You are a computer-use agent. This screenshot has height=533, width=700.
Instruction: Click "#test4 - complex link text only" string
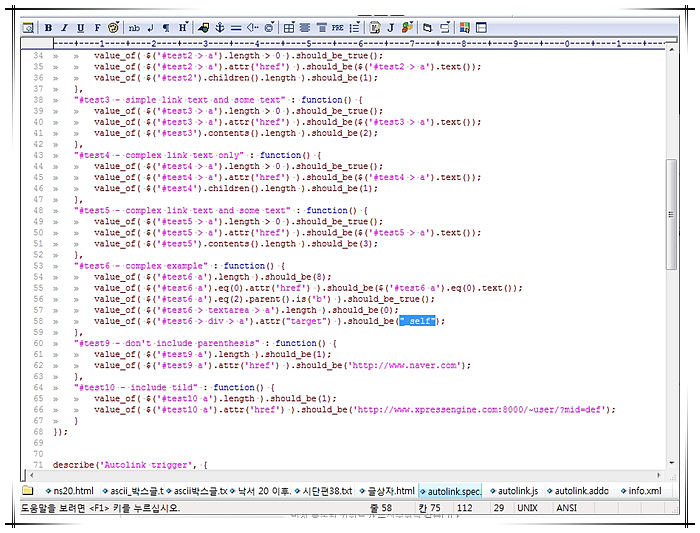click(x=159, y=155)
